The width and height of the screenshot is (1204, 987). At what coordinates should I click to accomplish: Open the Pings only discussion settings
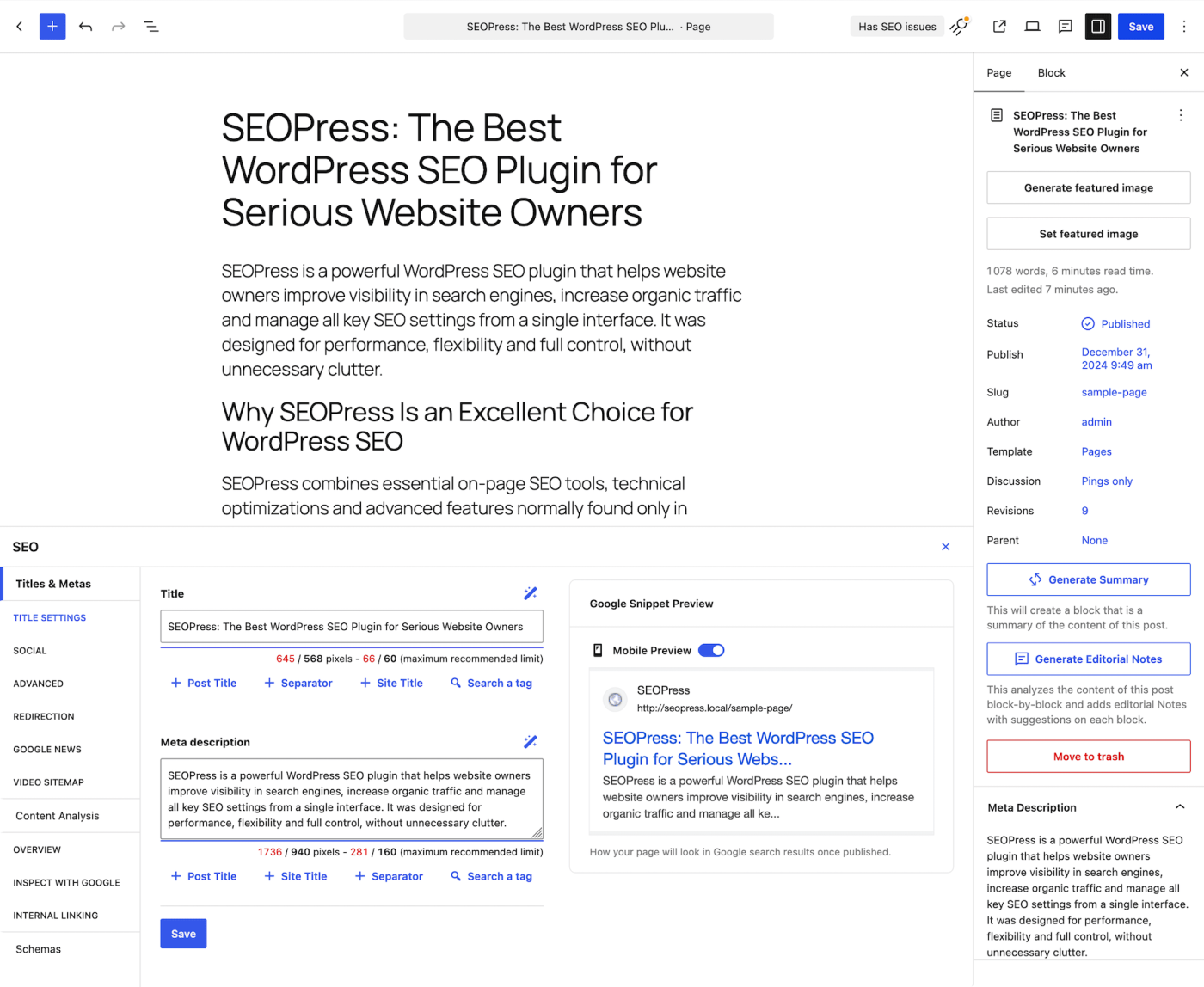point(1107,481)
